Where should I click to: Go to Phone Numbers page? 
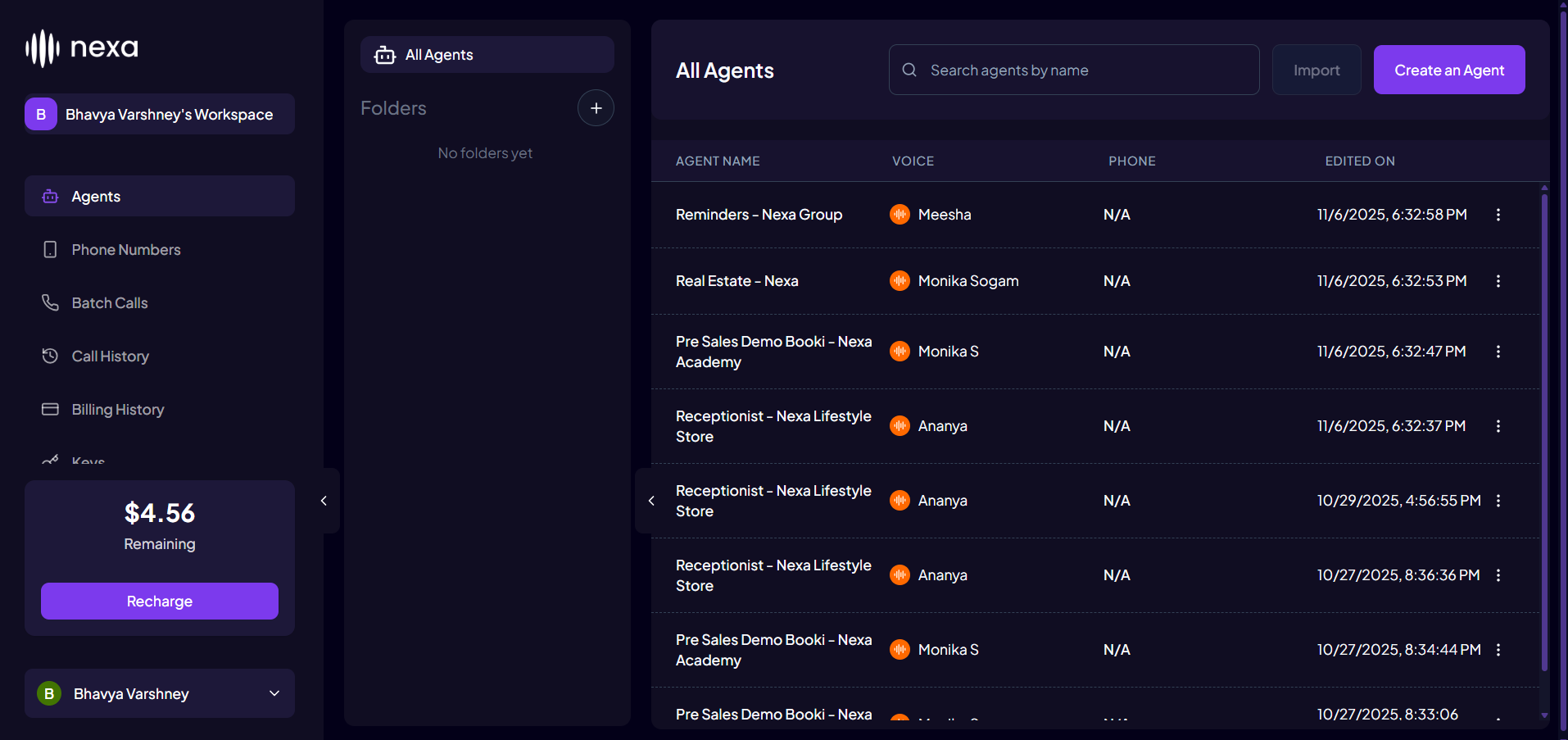[160, 249]
